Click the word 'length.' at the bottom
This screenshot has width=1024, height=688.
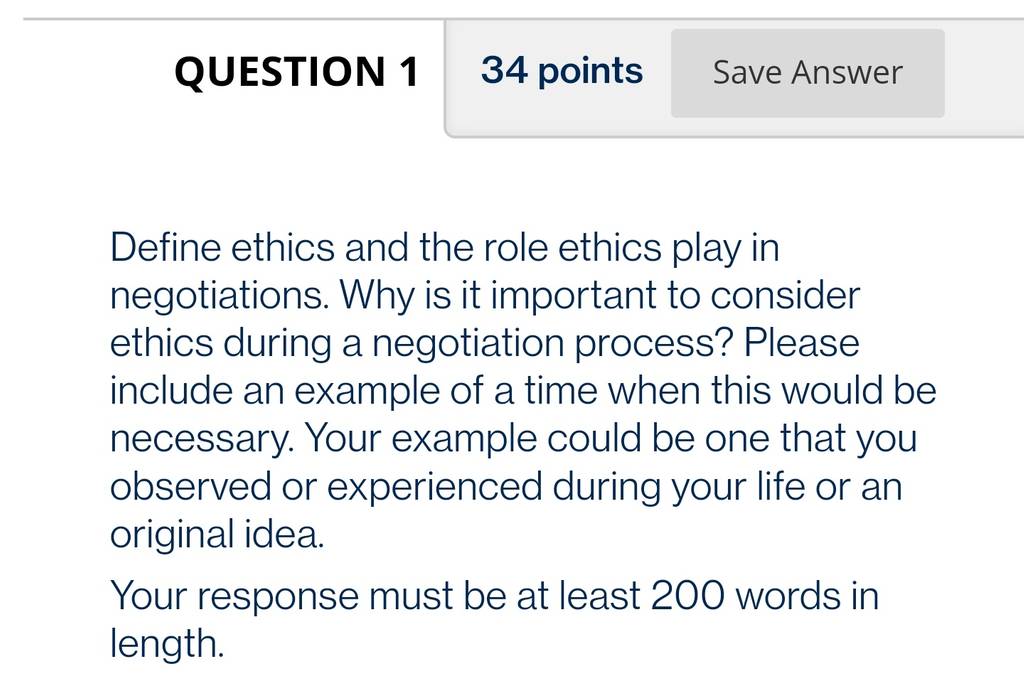coord(167,644)
